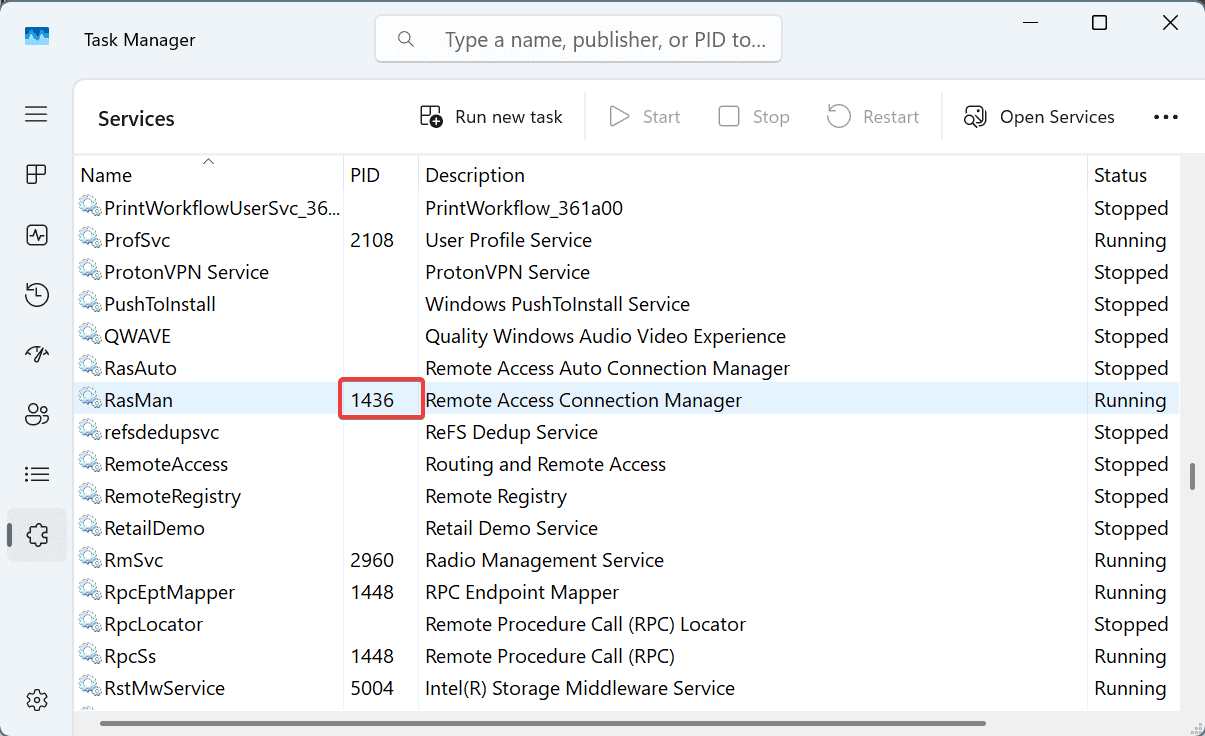Click Open Services button
The width and height of the screenshot is (1205, 736).
(x=1039, y=117)
